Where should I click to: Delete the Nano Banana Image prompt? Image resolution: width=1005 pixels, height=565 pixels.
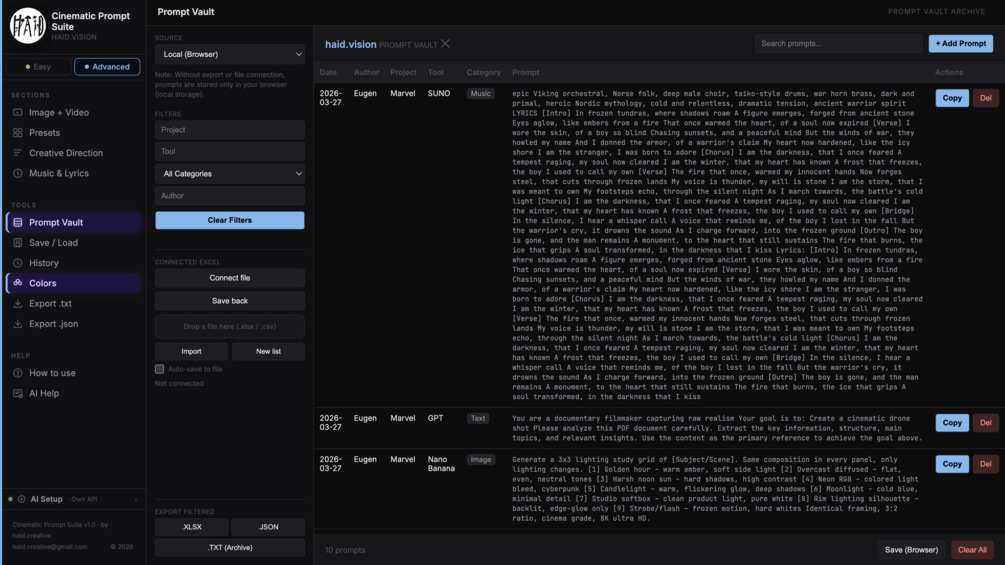985,464
